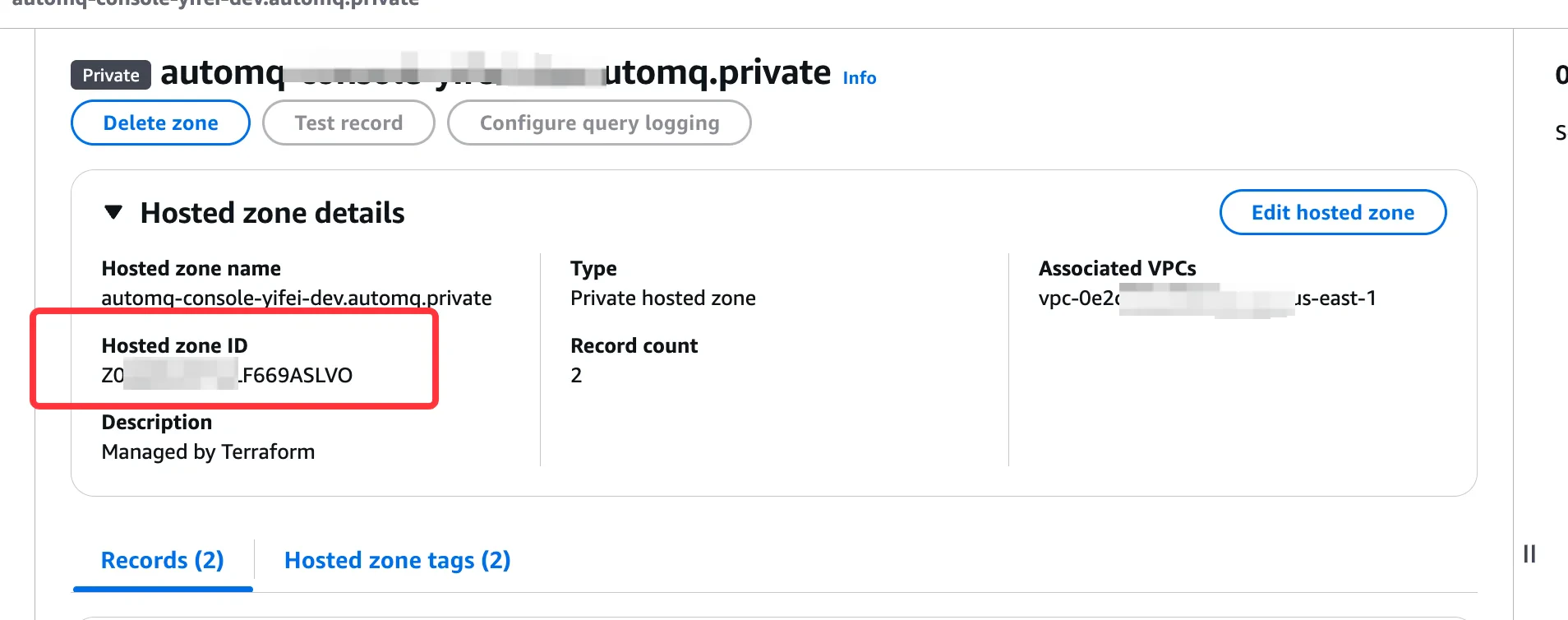Click Edit hosted zone
1568x620 pixels.
coord(1332,212)
